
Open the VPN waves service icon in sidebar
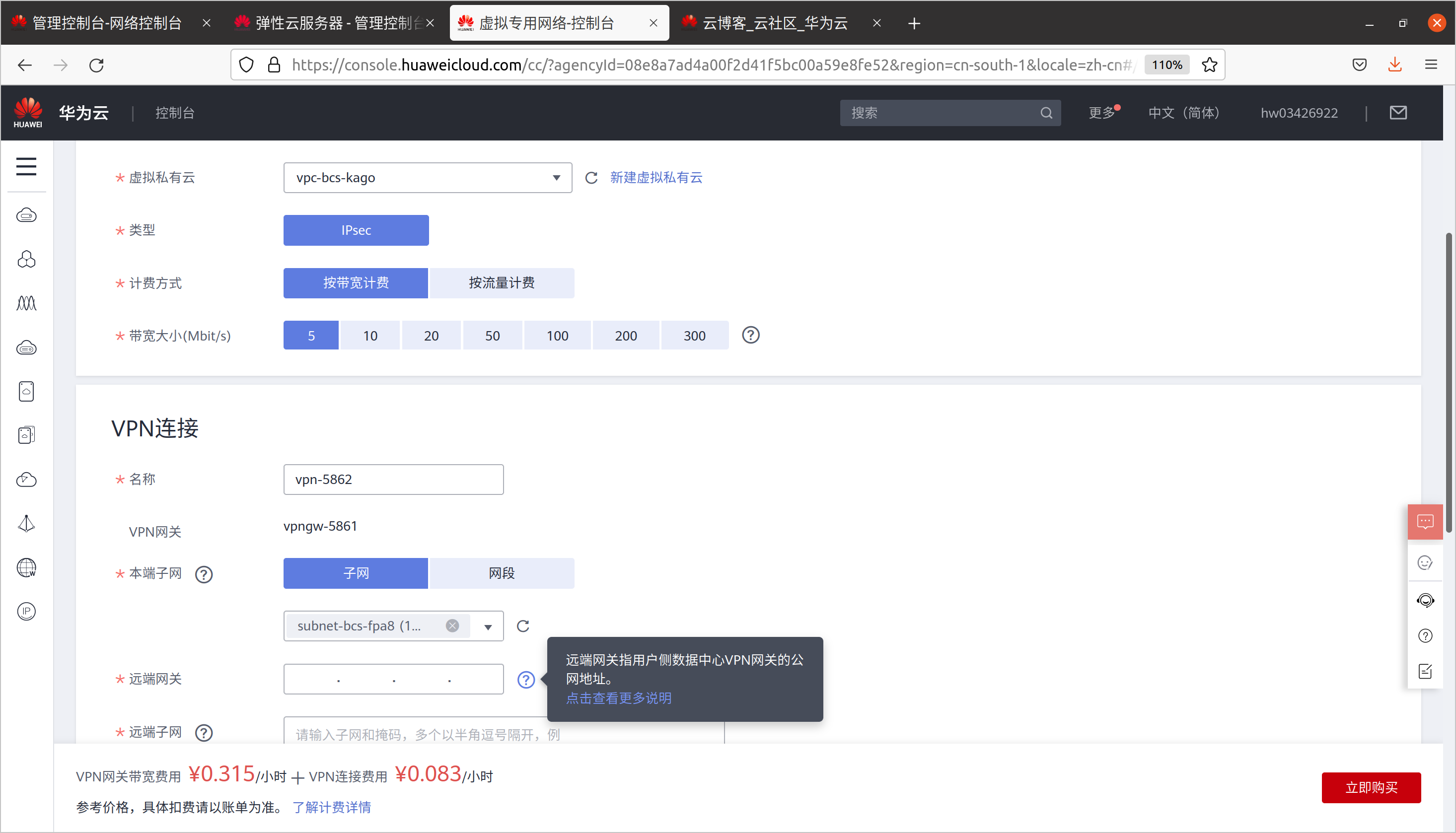pyautogui.click(x=26, y=303)
